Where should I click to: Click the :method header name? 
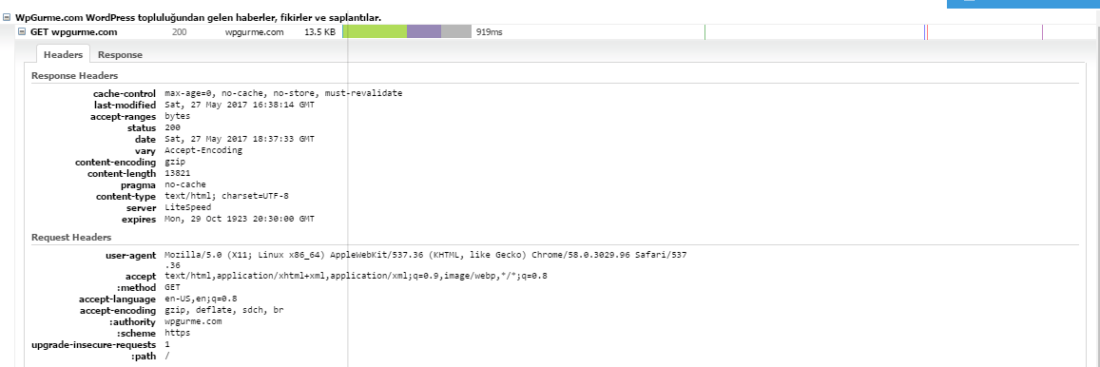pyautogui.click(x=136, y=288)
